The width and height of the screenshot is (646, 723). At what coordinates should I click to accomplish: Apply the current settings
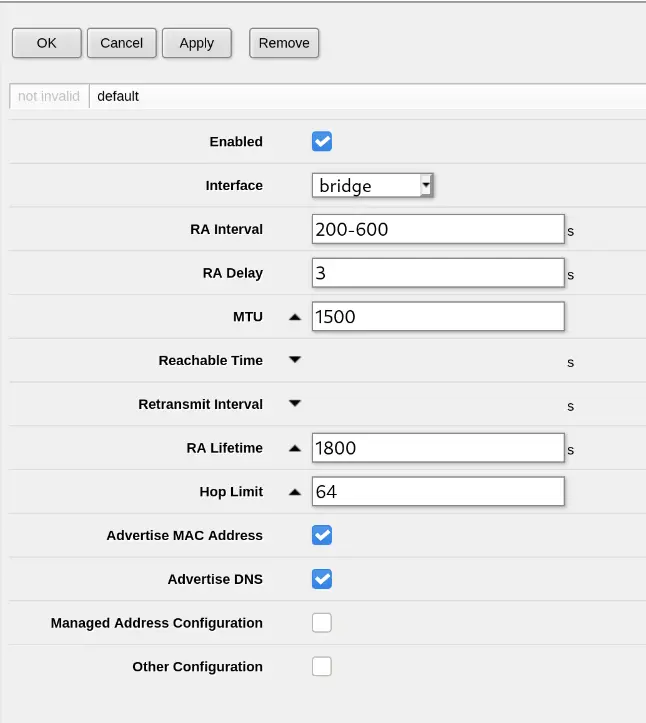coord(197,43)
